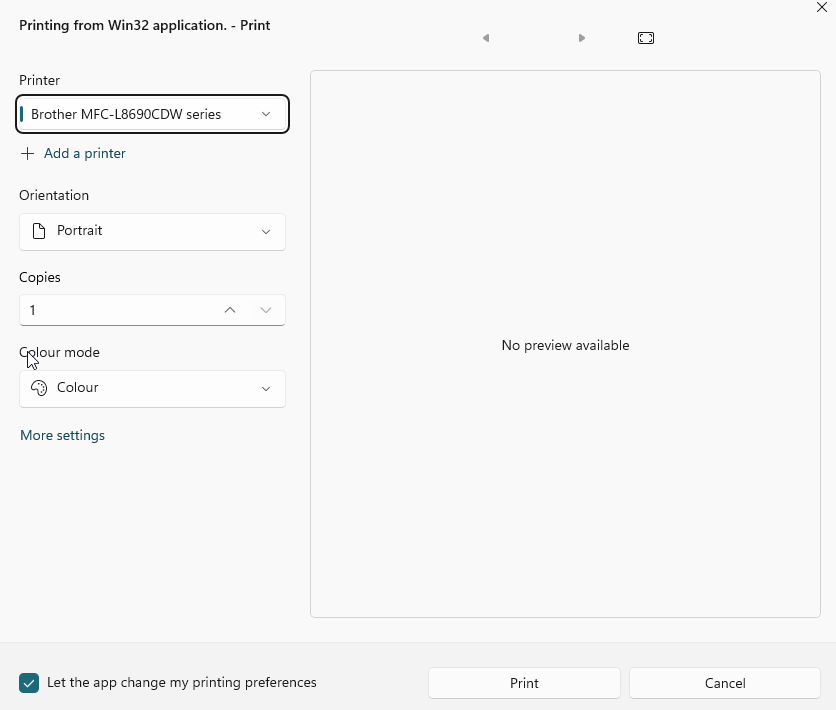Increase copies with the up arrow
Image resolution: width=836 pixels, height=710 pixels.
point(230,310)
